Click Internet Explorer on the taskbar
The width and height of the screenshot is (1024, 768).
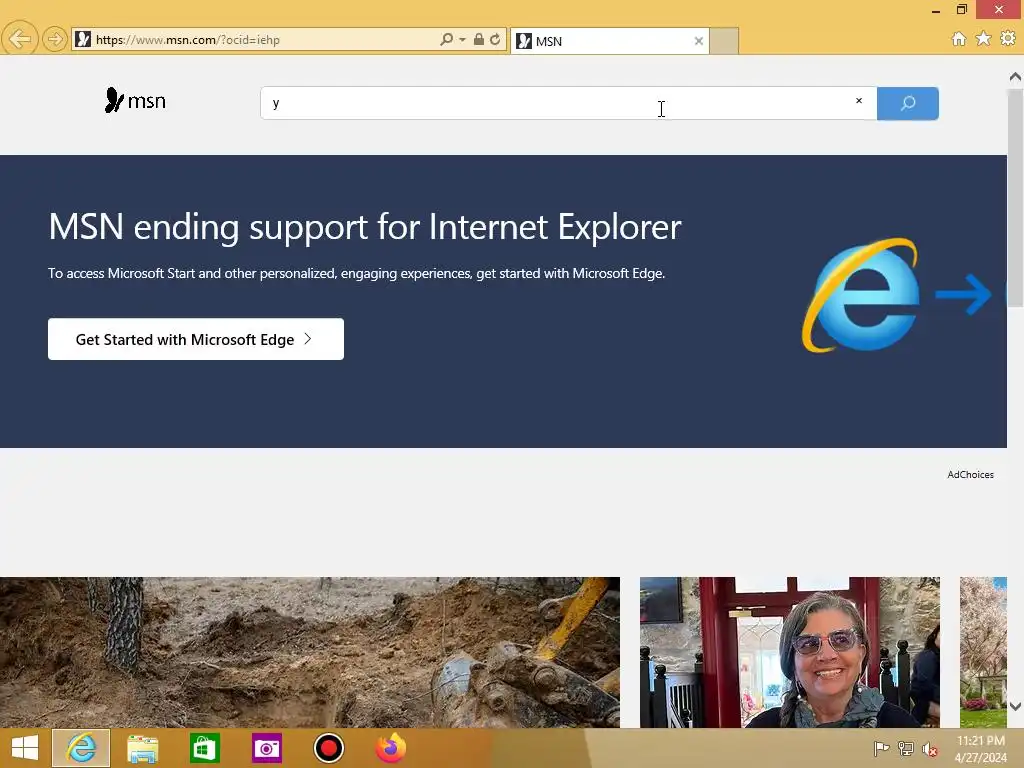[x=81, y=748]
